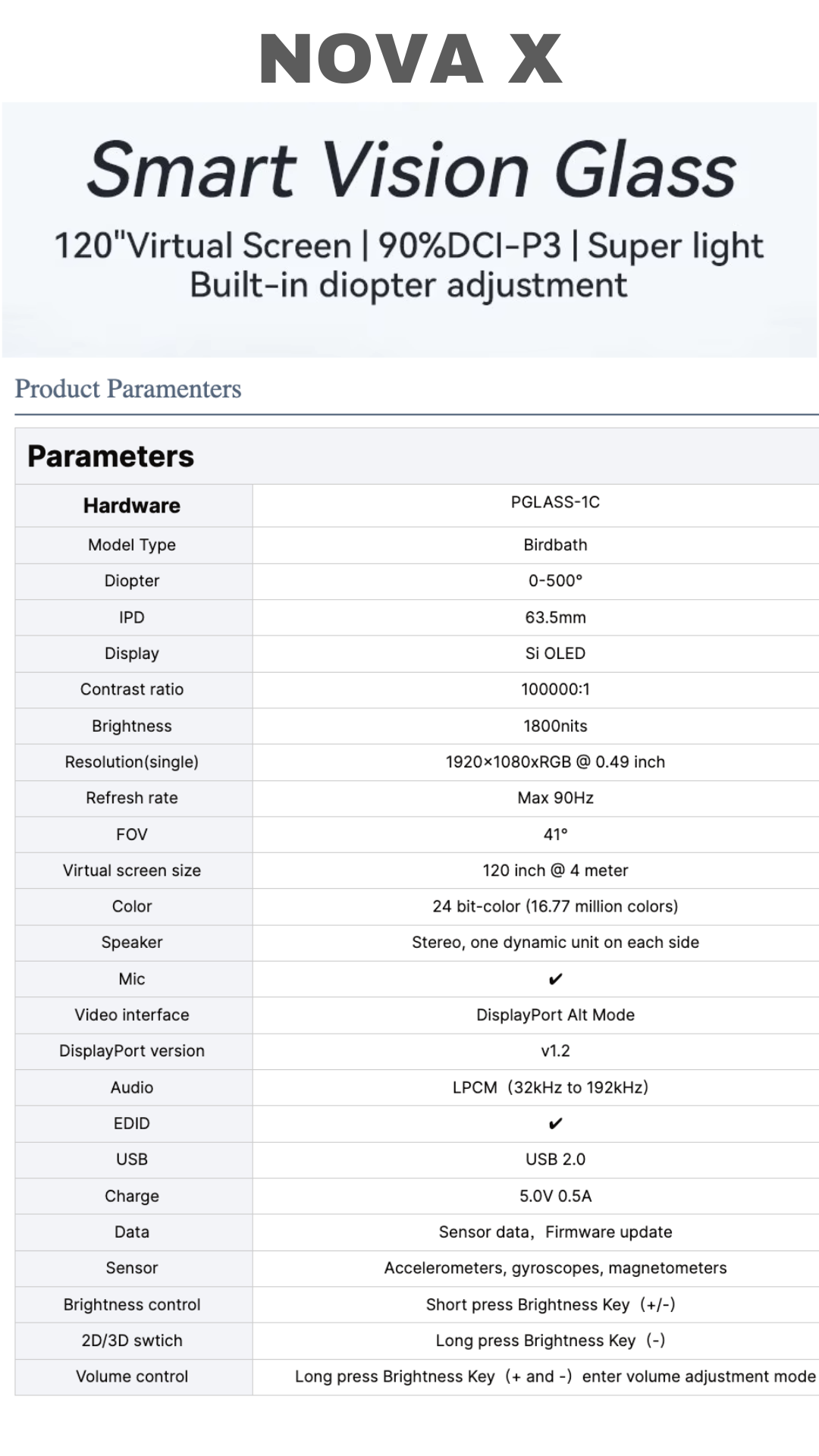Click the checkmark in the Mic row
The width and height of the screenshot is (819, 1456).
555,979
